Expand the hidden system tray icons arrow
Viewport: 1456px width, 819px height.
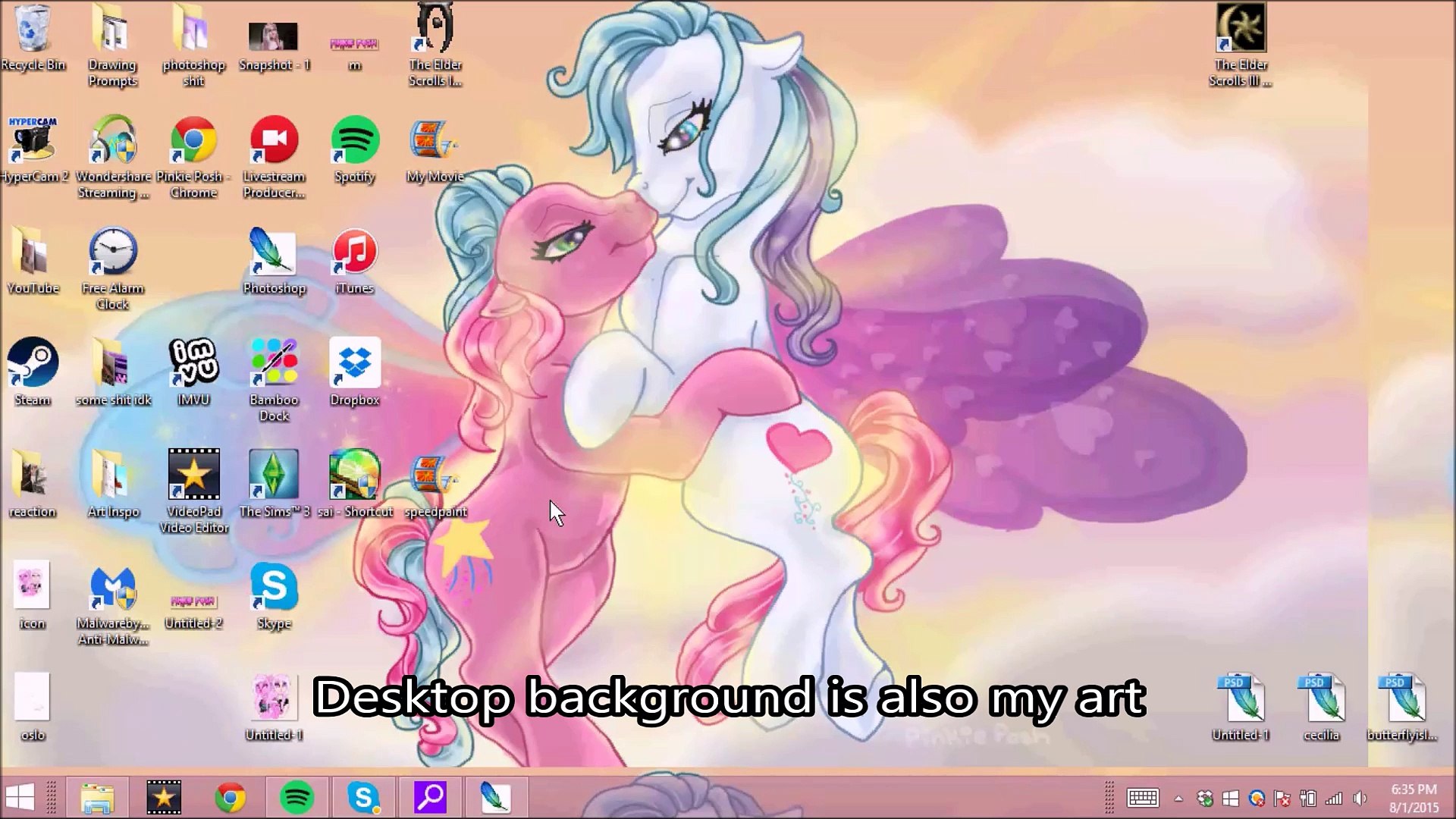click(x=1178, y=799)
